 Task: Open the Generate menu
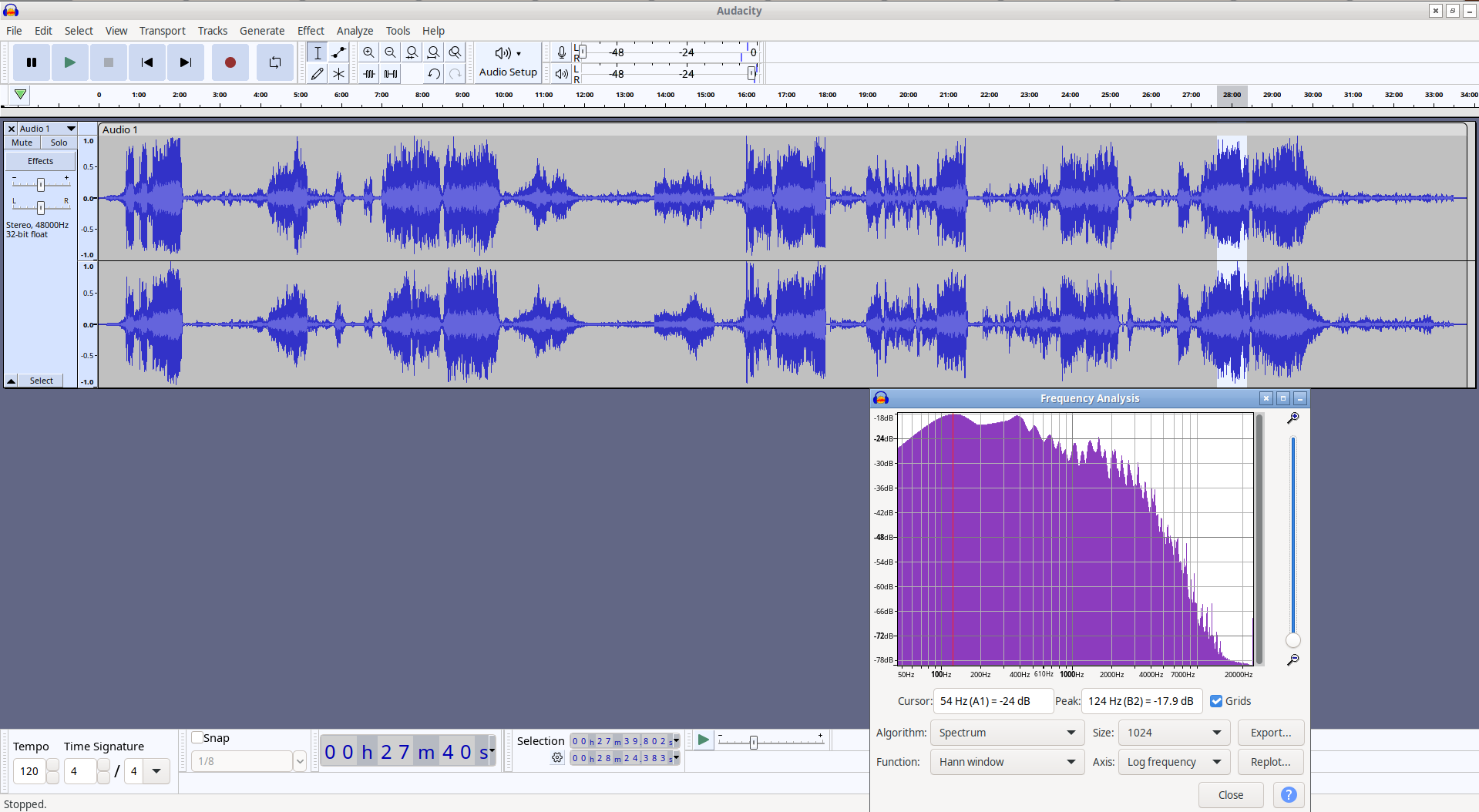pos(262,31)
